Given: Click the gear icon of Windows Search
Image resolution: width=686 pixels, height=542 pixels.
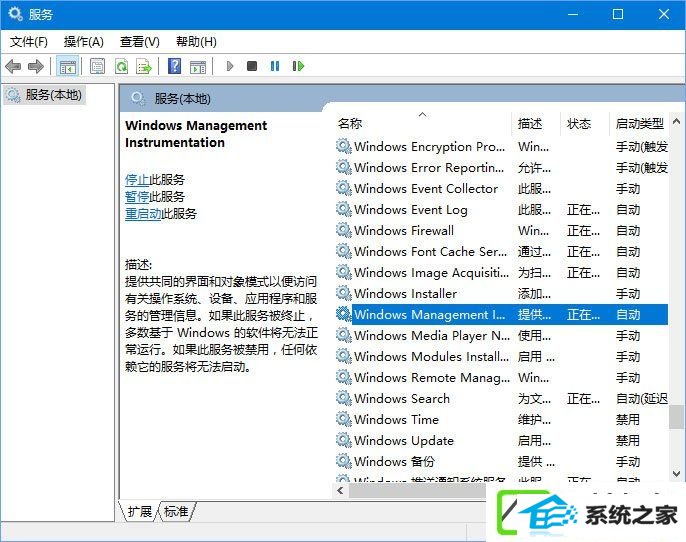Looking at the screenshot, I should point(344,398).
